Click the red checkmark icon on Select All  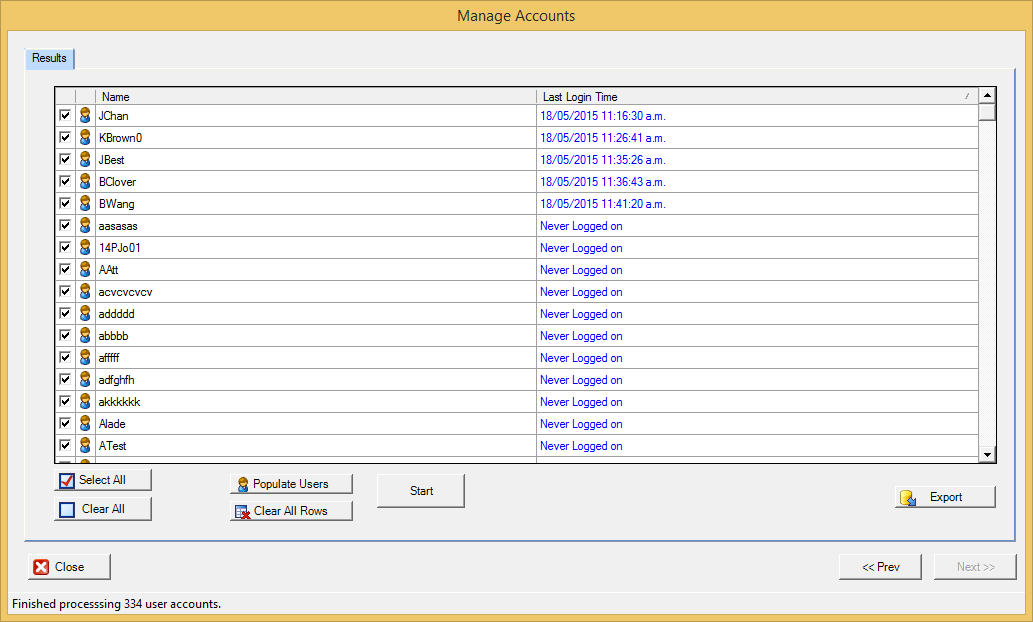[x=67, y=481]
